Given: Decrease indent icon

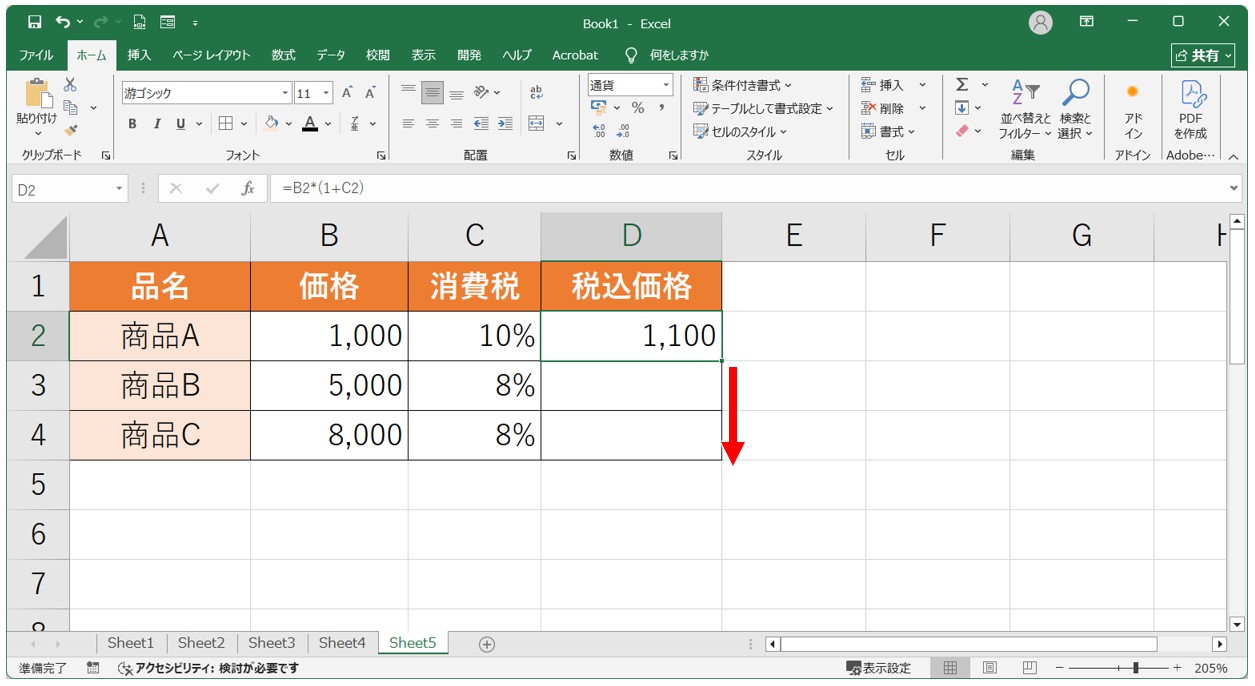Looking at the screenshot, I should [x=481, y=124].
